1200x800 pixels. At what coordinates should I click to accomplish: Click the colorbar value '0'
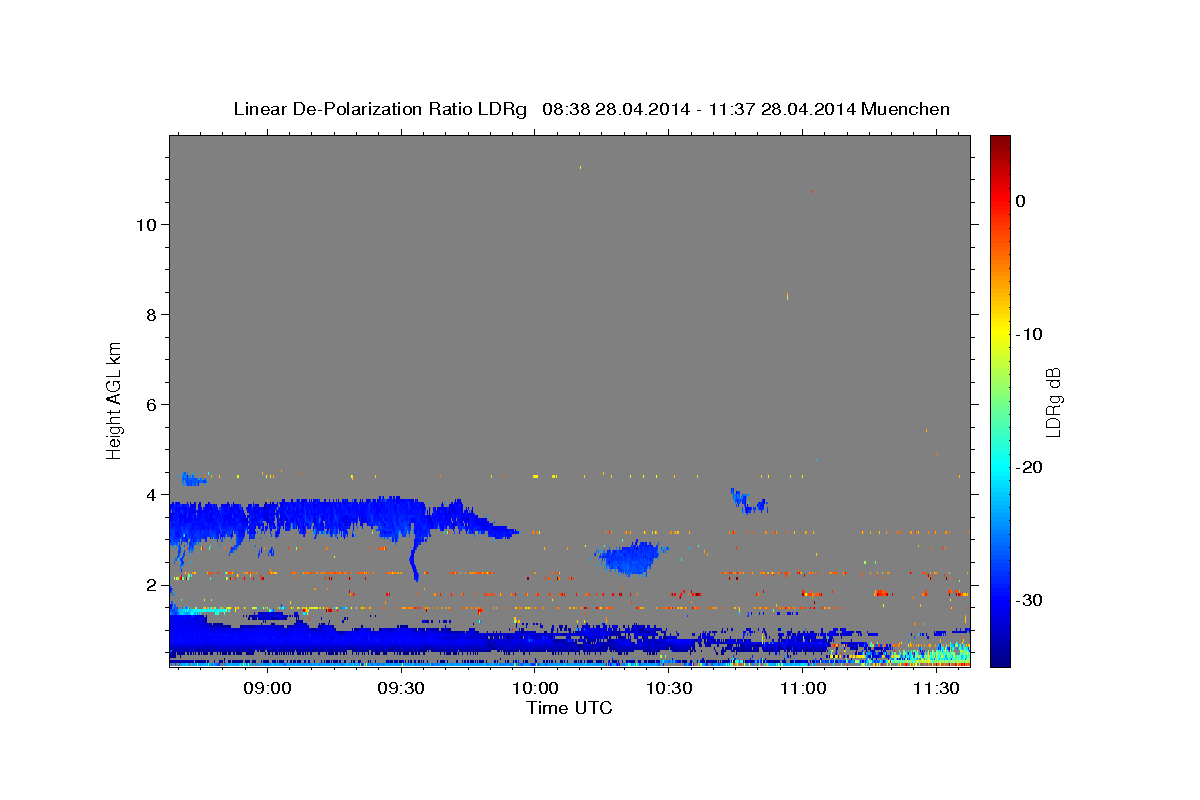click(x=1021, y=201)
